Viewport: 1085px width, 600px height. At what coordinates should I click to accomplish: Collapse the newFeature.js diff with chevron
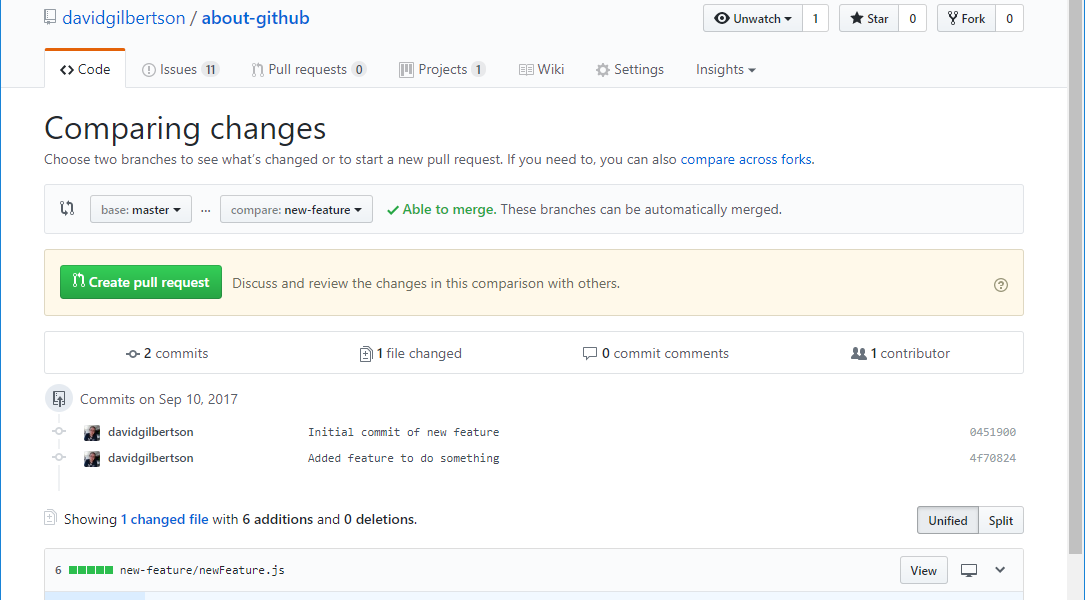click(1000, 570)
